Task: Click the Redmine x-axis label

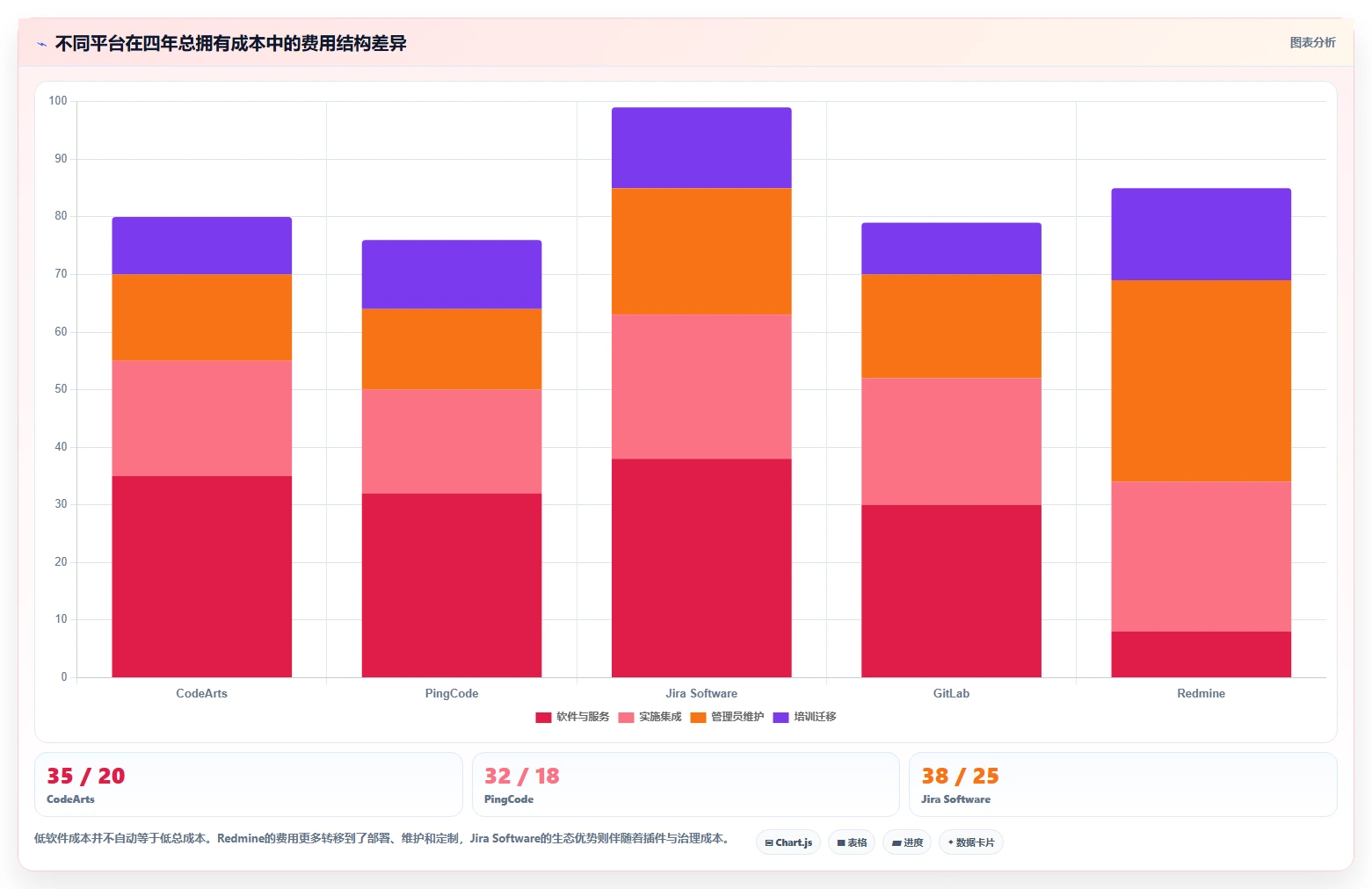Action: [x=1201, y=693]
